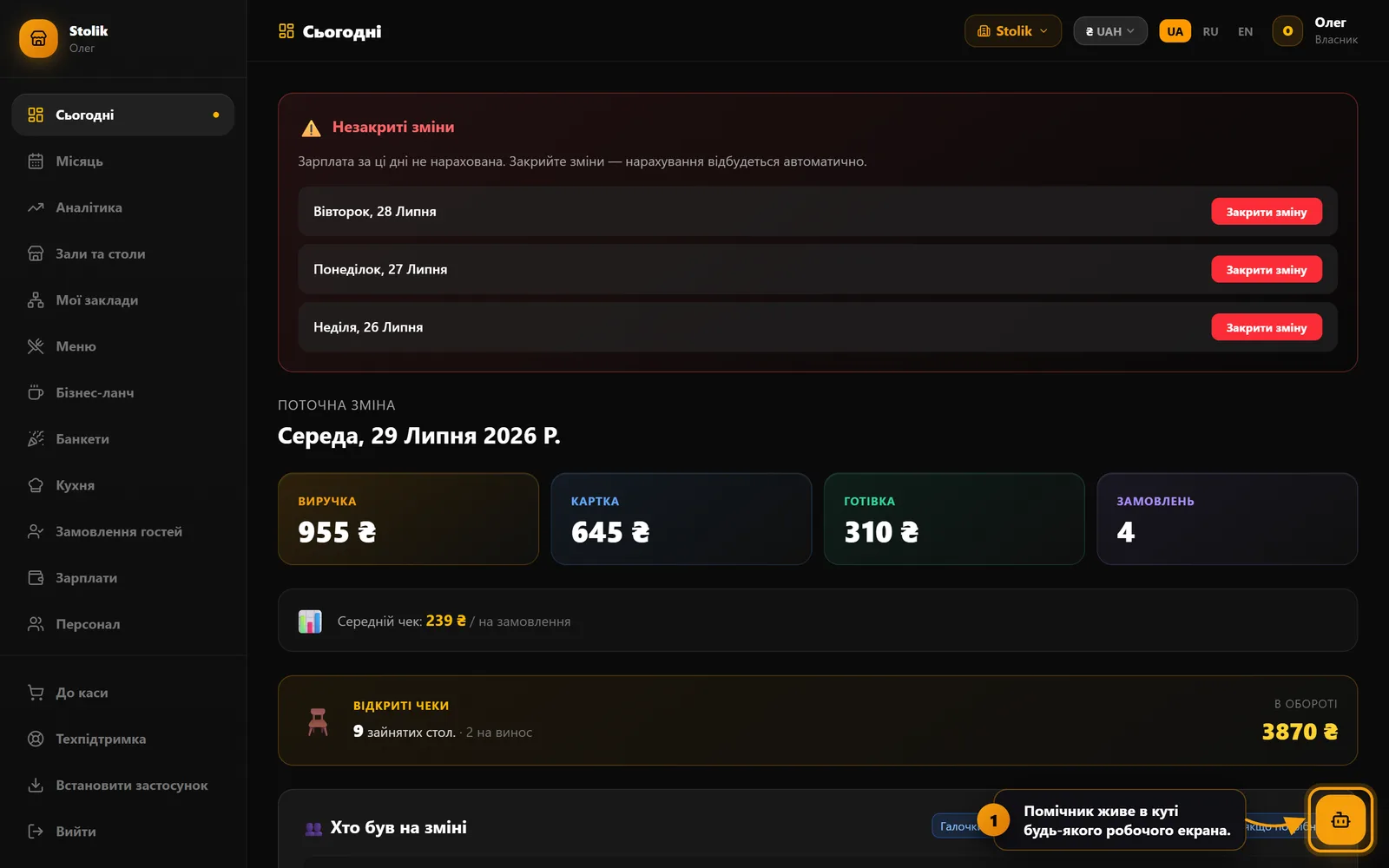Open the UAH currency dropdown
This screenshot has width=1389, height=868.
pos(1109,31)
